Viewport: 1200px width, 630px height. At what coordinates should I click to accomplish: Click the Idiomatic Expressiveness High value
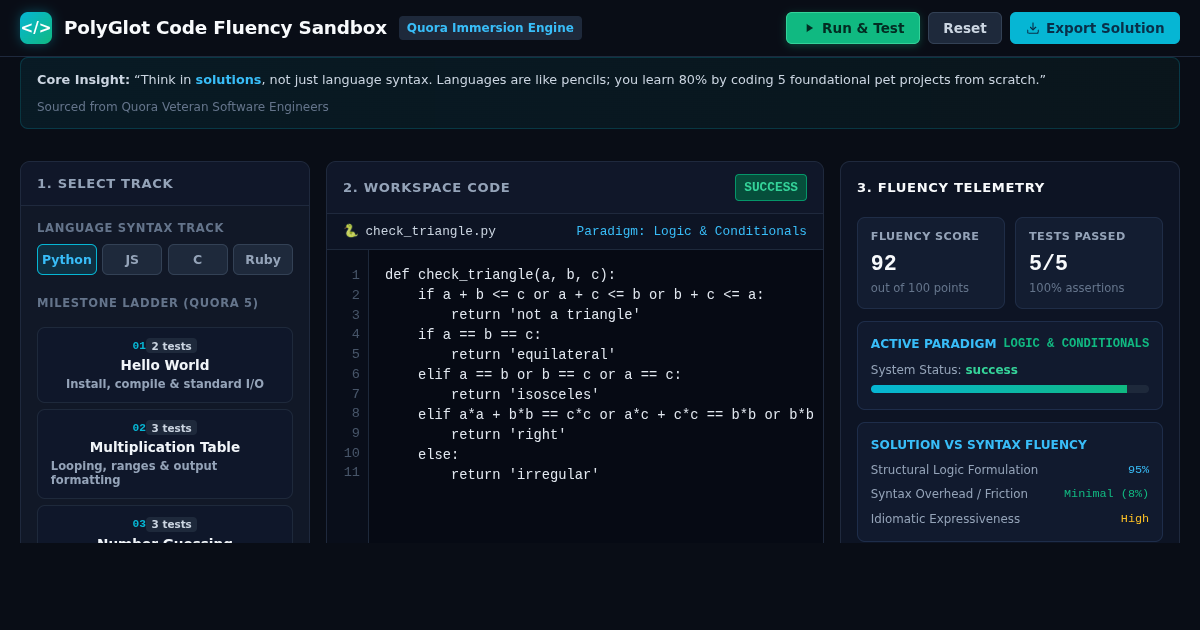pos(1135,519)
